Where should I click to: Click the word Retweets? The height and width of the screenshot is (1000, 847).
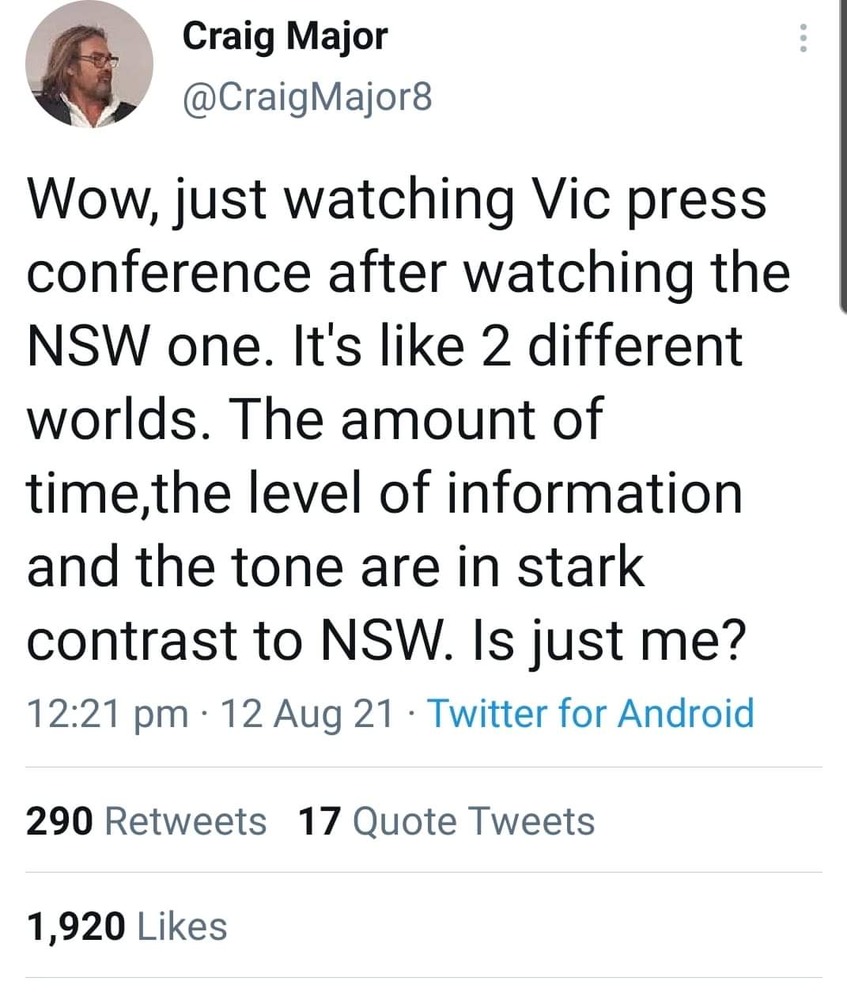pyautogui.click(x=186, y=822)
